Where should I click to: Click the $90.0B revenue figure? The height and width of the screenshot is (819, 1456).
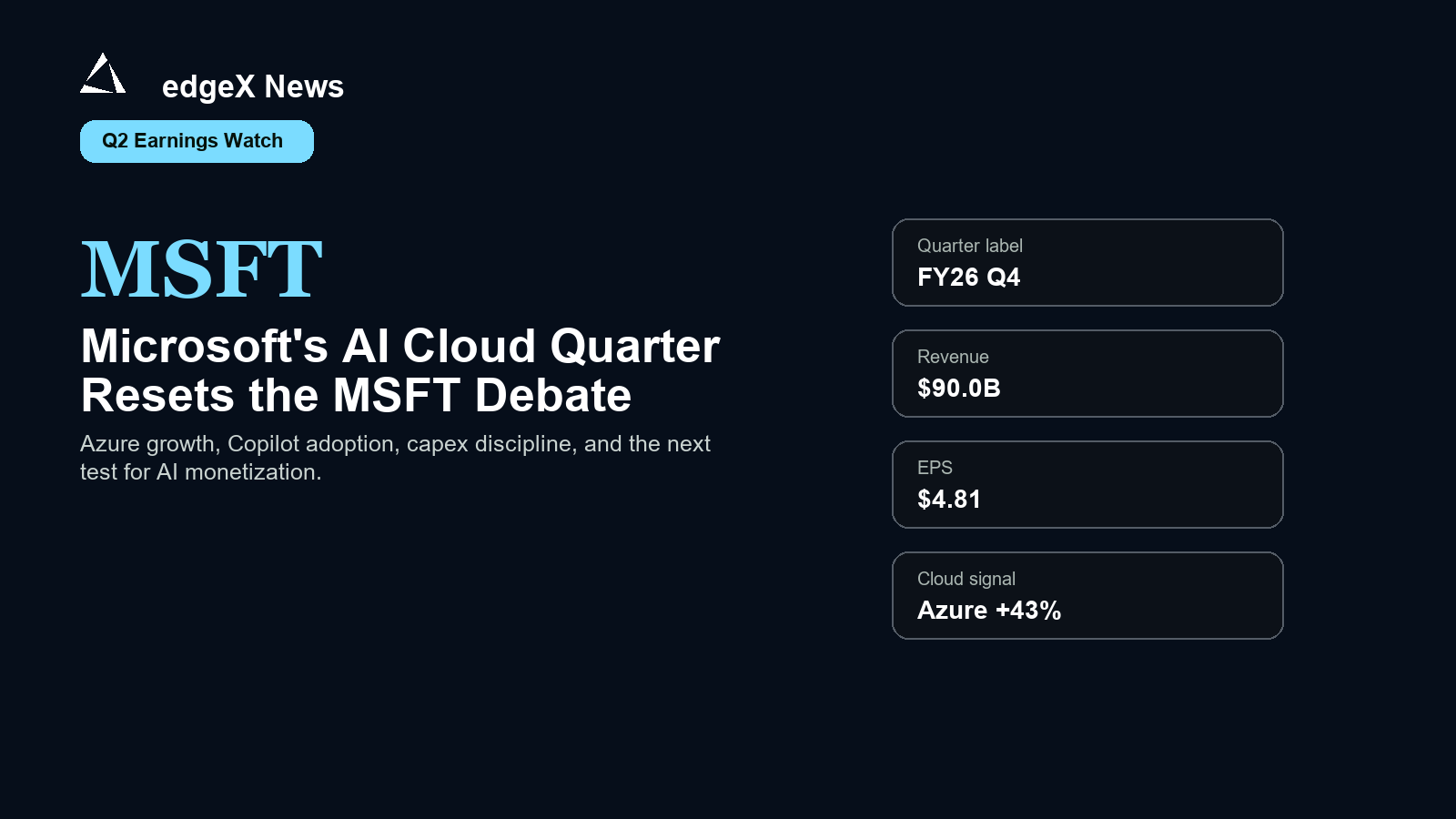(959, 389)
